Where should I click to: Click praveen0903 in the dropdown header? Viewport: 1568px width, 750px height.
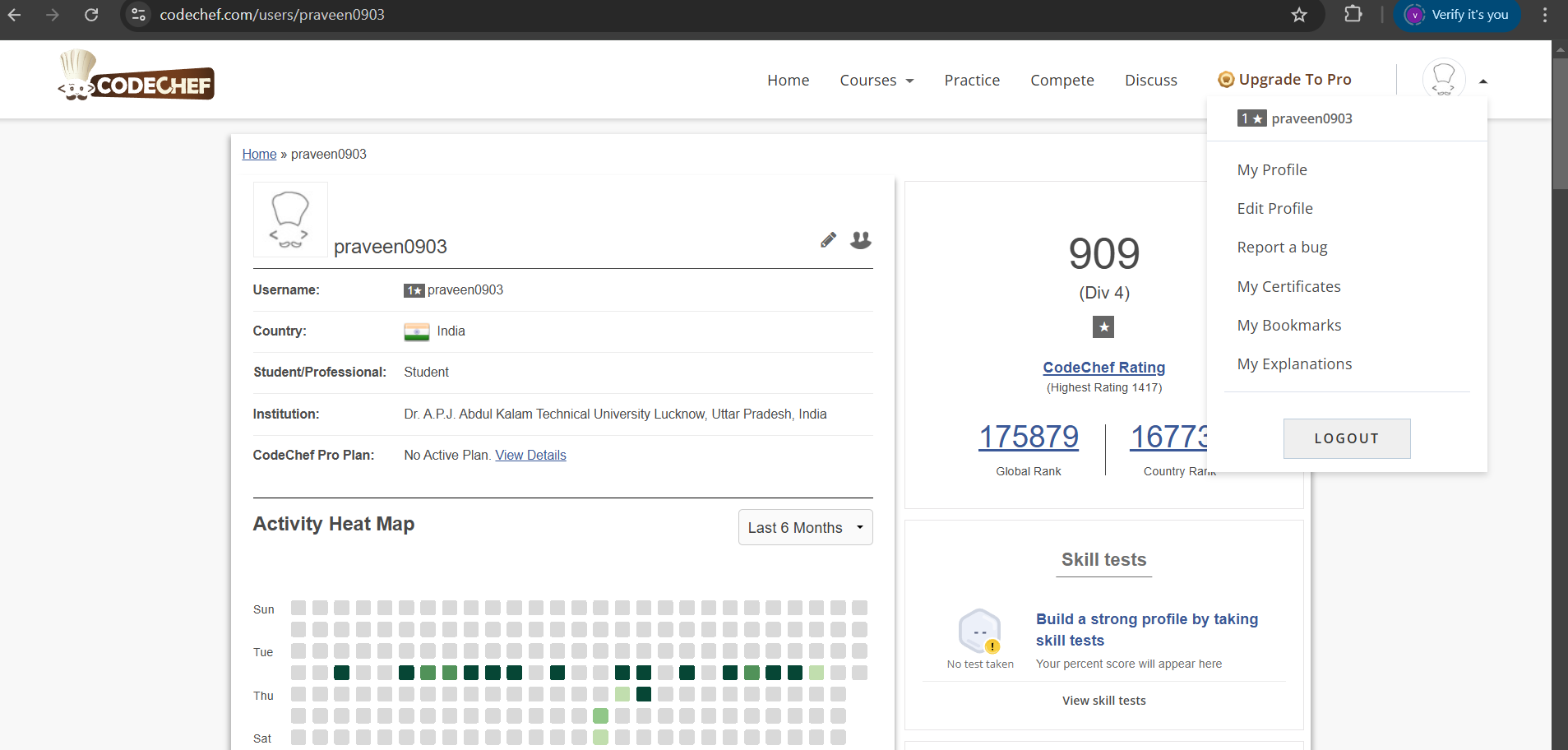(1311, 118)
